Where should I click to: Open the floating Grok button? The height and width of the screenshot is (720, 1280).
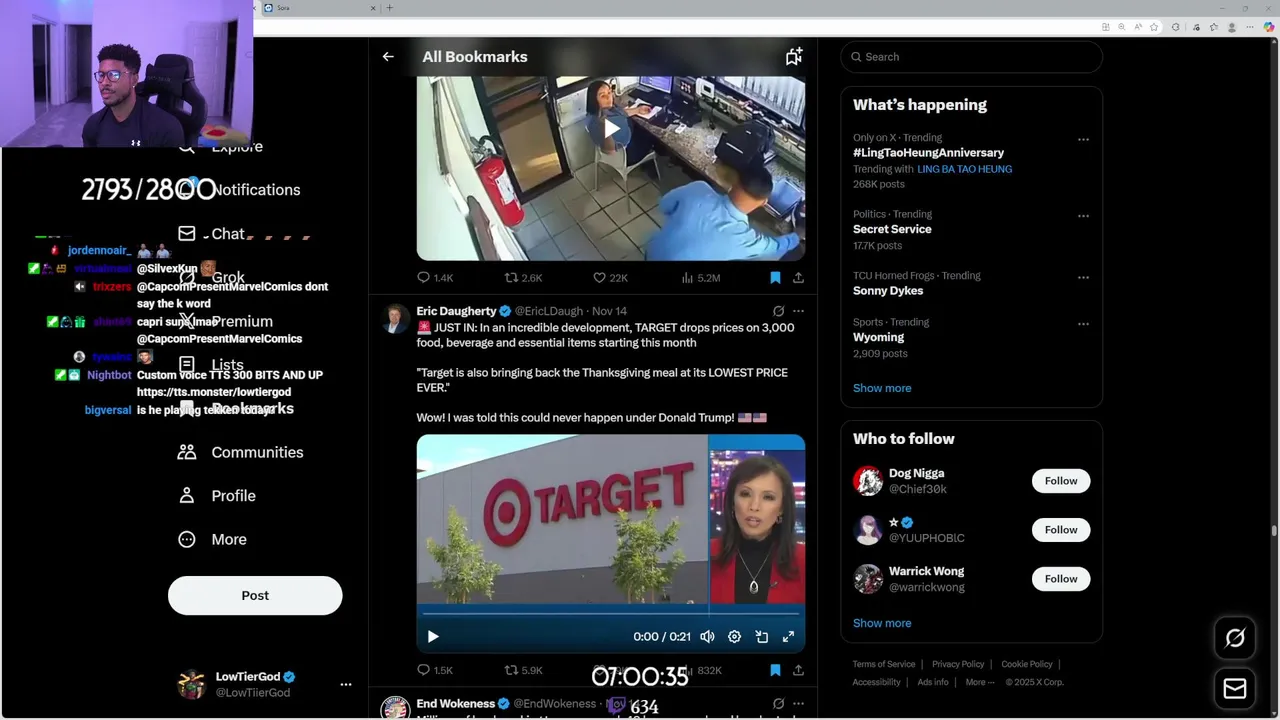(x=1235, y=638)
